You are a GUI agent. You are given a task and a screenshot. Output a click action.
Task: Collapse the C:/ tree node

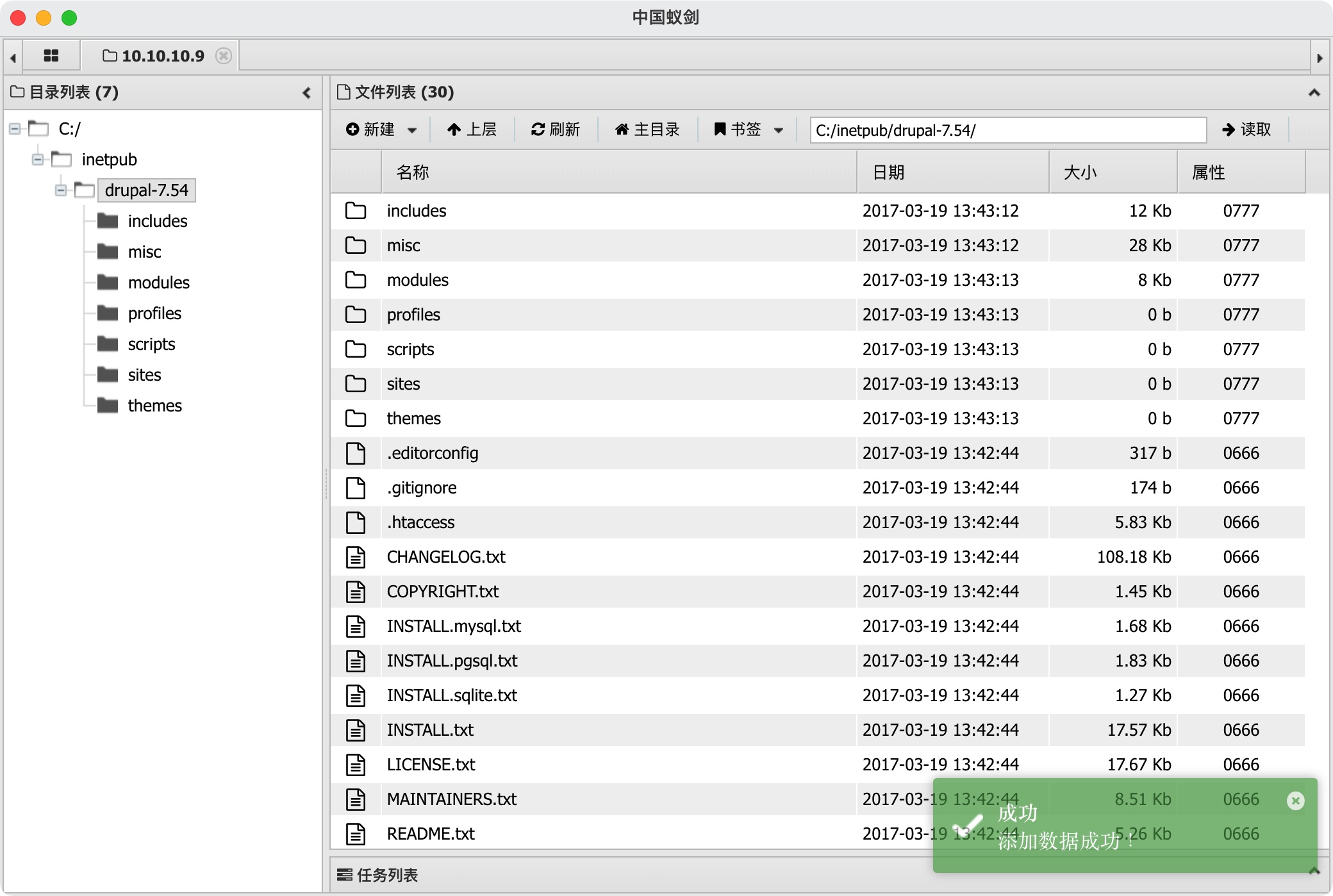15,129
